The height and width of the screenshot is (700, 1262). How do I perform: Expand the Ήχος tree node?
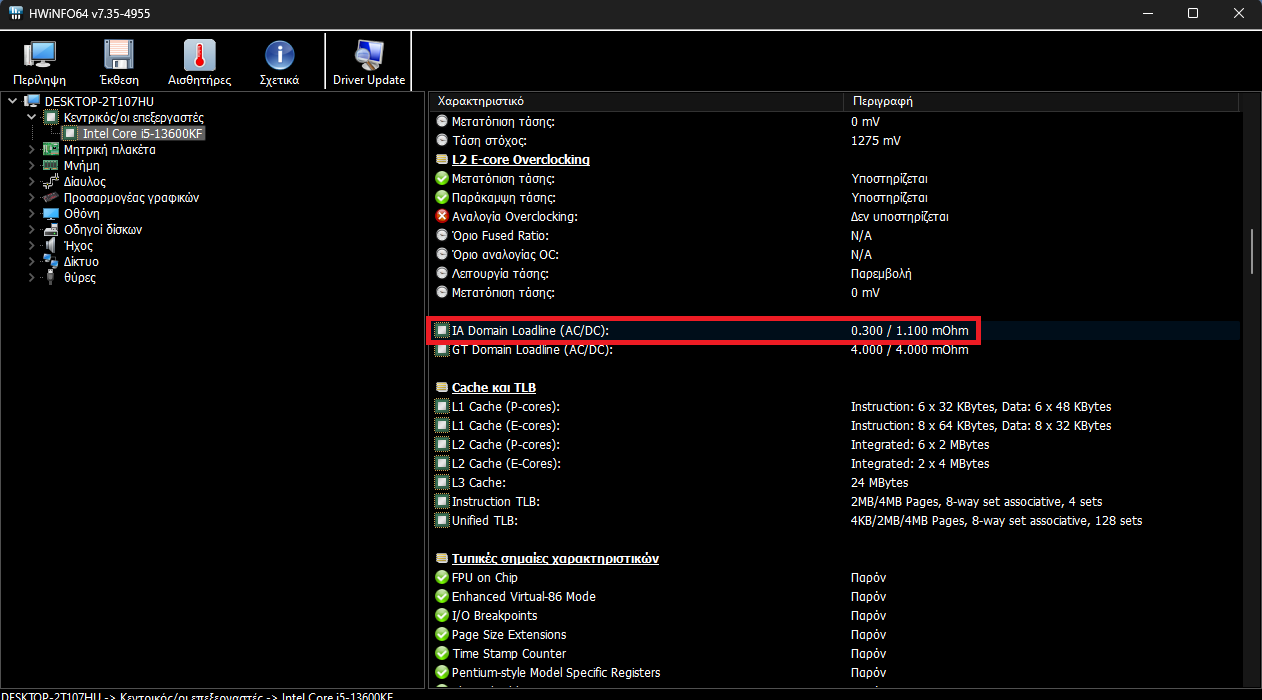tap(32, 246)
